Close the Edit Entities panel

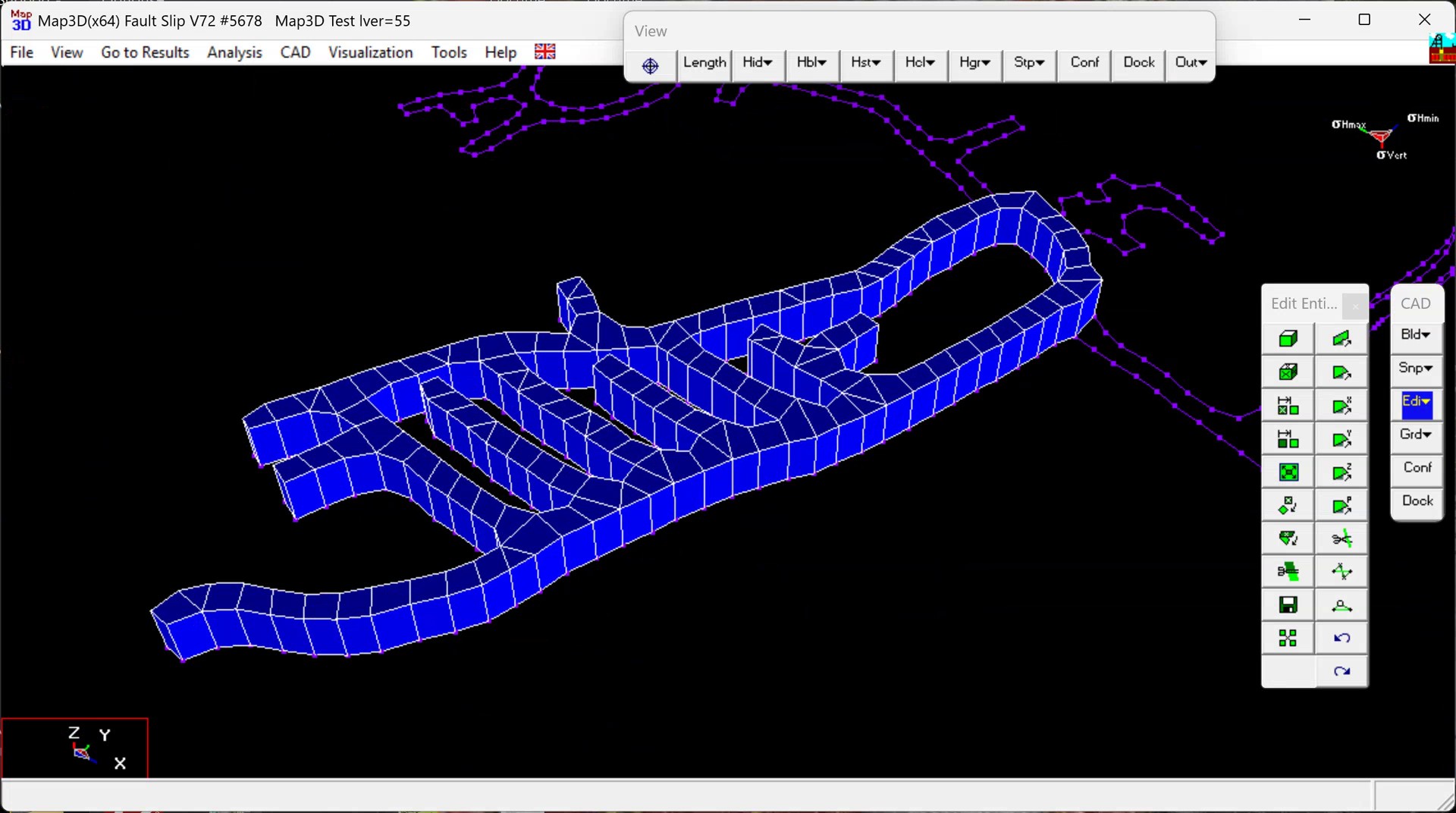tap(1354, 306)
